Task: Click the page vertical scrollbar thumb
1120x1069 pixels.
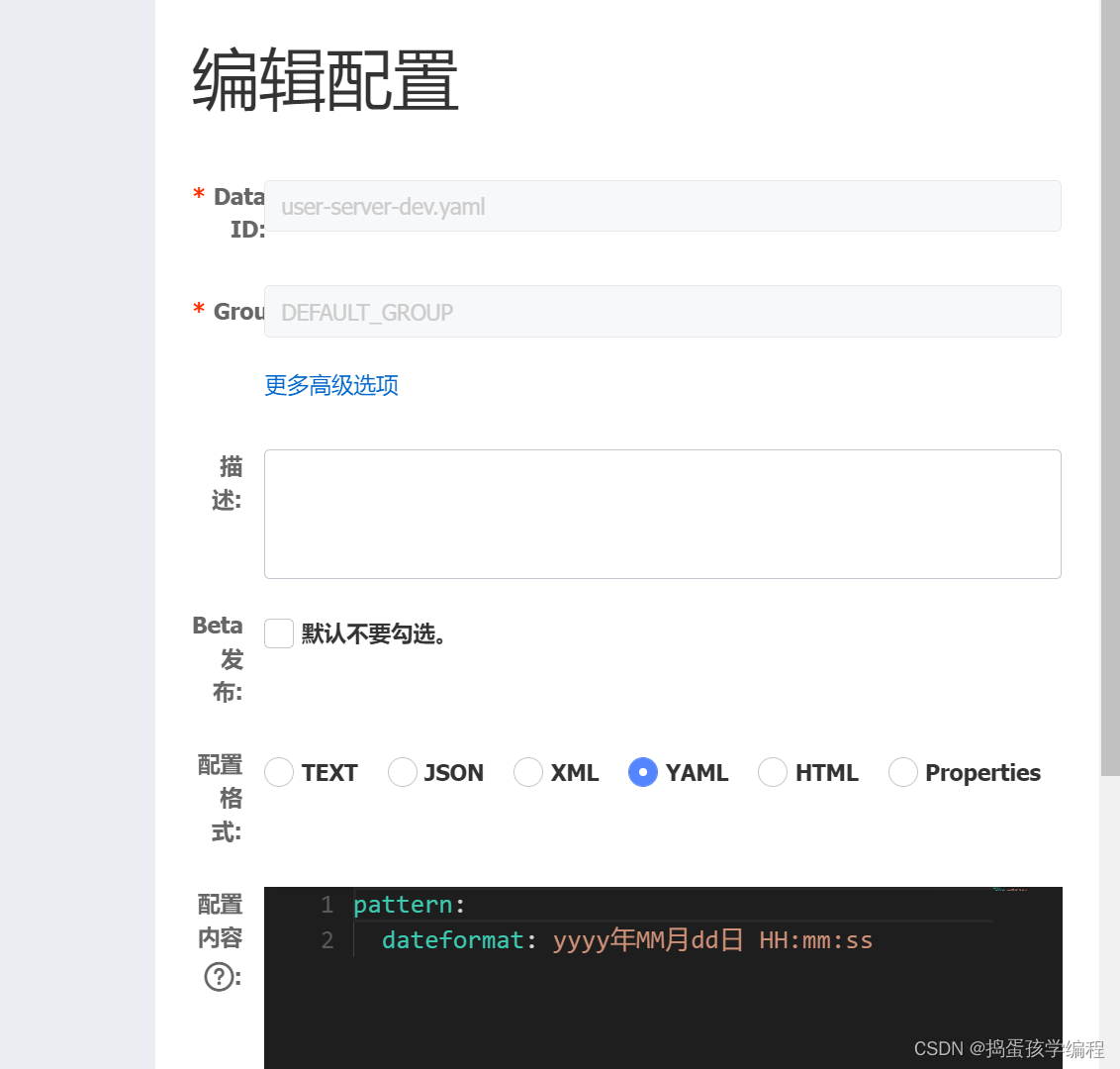Action: [x=1110, y=388]
